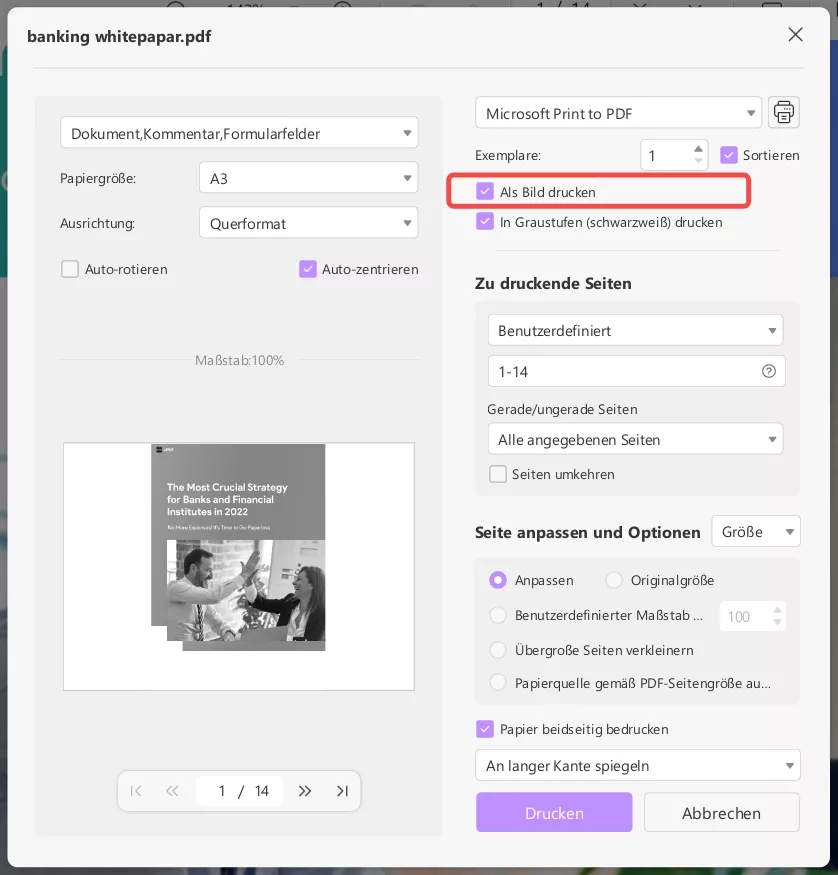Viewport: 838px width, 875px height.
Task: Click the custom scale 100 field
Action: click(x=753, y=616)
